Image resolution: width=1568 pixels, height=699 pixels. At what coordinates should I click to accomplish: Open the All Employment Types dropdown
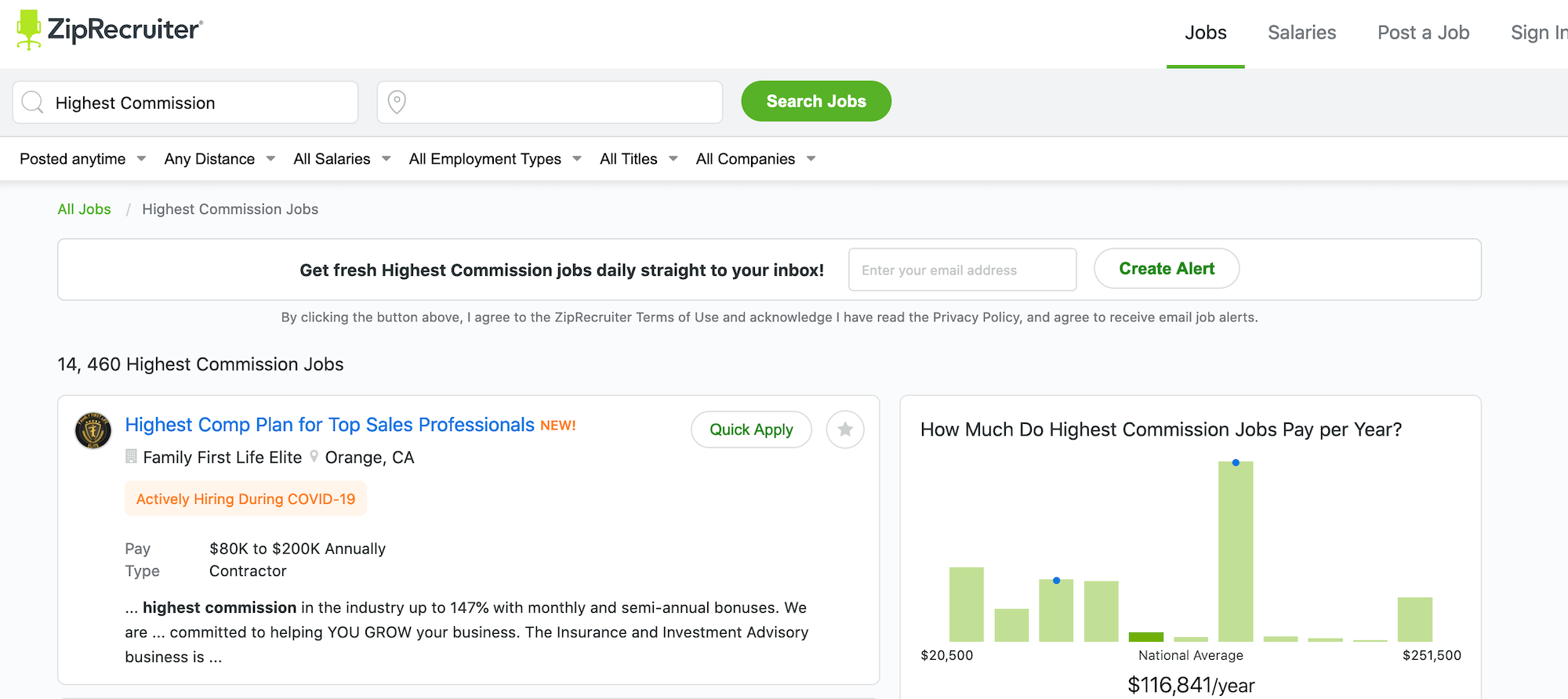coord(495,159)
